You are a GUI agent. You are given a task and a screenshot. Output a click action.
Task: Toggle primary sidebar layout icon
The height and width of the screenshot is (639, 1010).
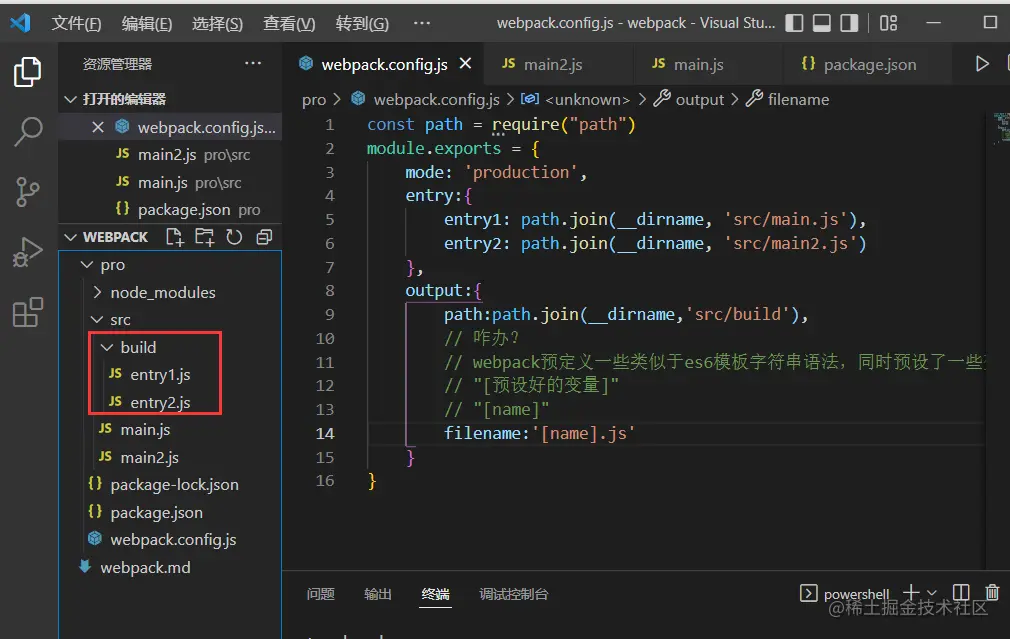[794, 23]
